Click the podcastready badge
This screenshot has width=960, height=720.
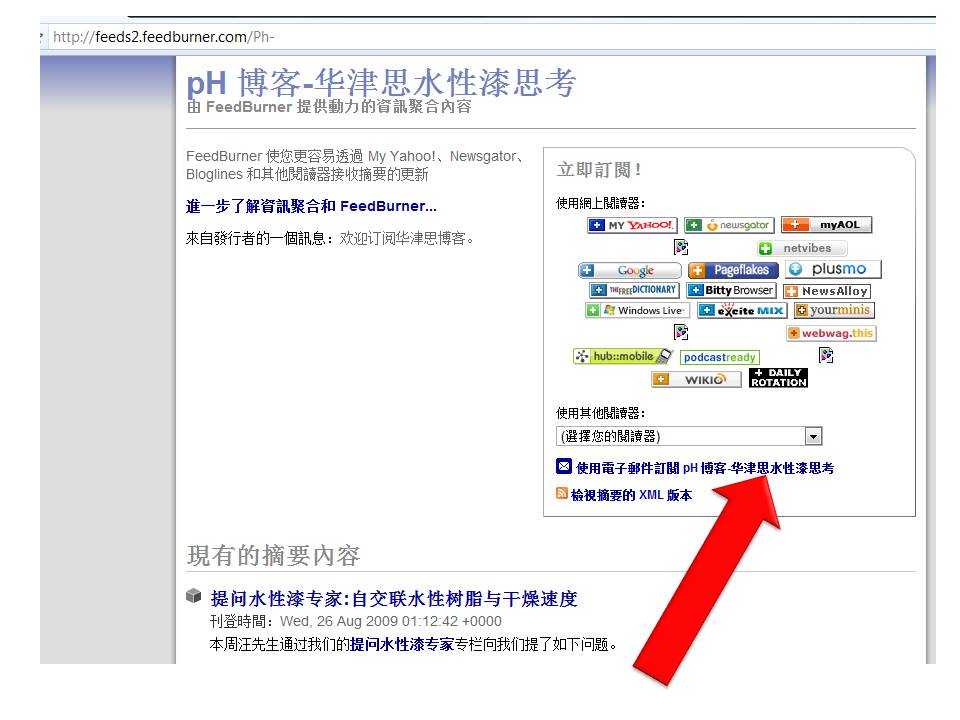pyautogui.click(x=719, y=358)
